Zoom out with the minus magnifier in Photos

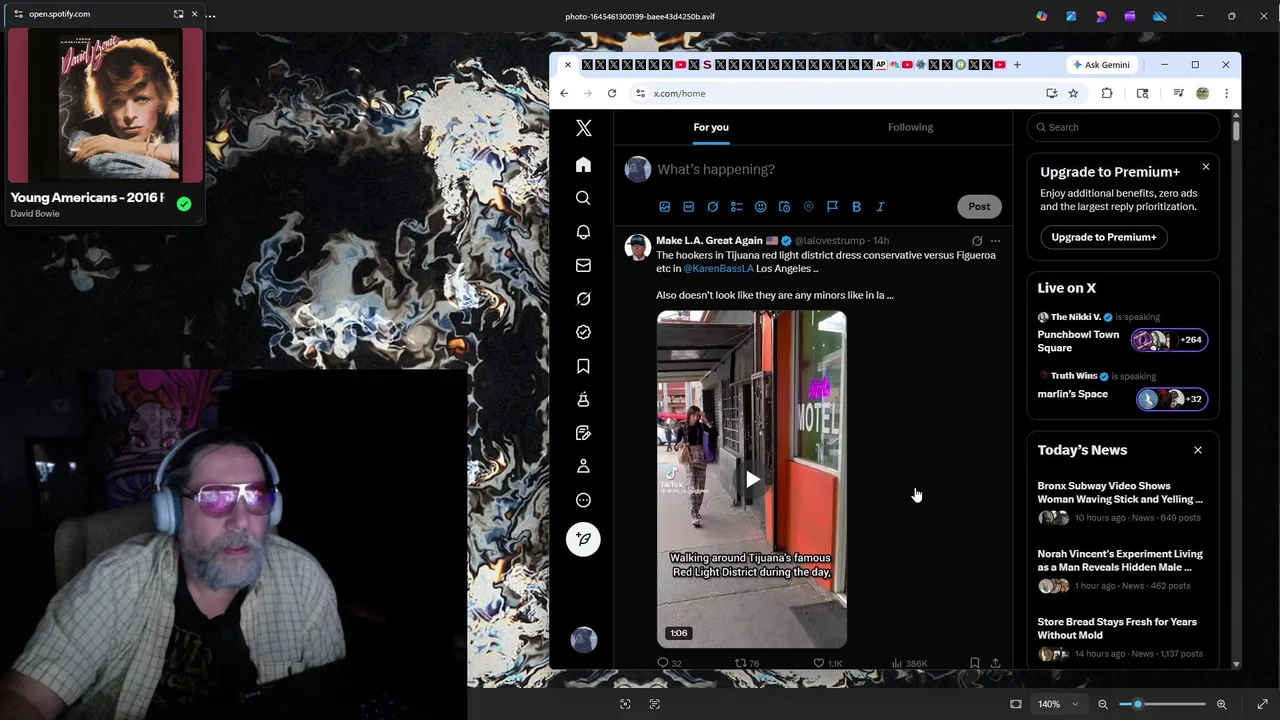pos(1103,704)
